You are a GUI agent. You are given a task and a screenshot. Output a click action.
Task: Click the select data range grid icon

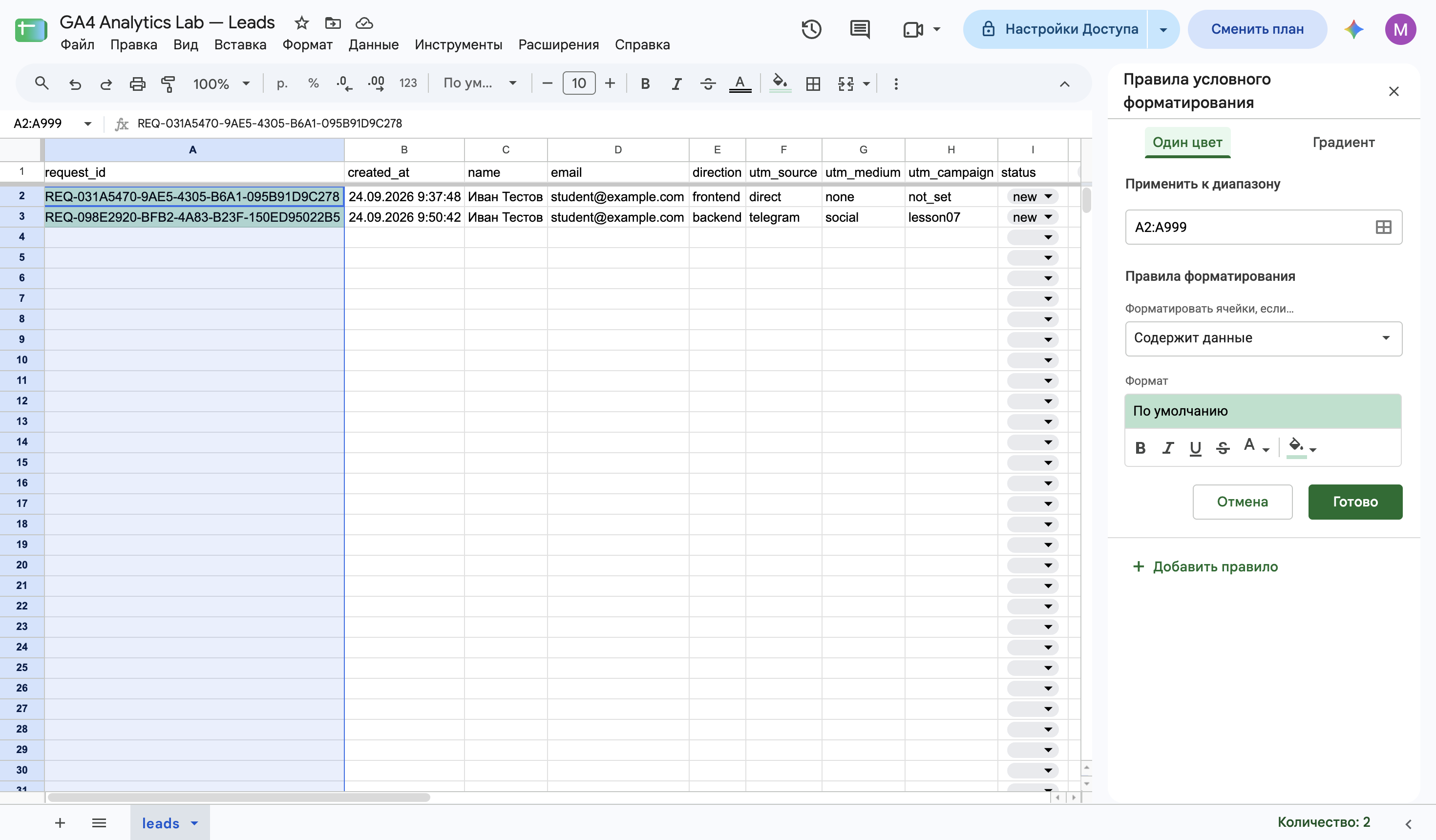pyautogui.click(x=1383, y=228)
